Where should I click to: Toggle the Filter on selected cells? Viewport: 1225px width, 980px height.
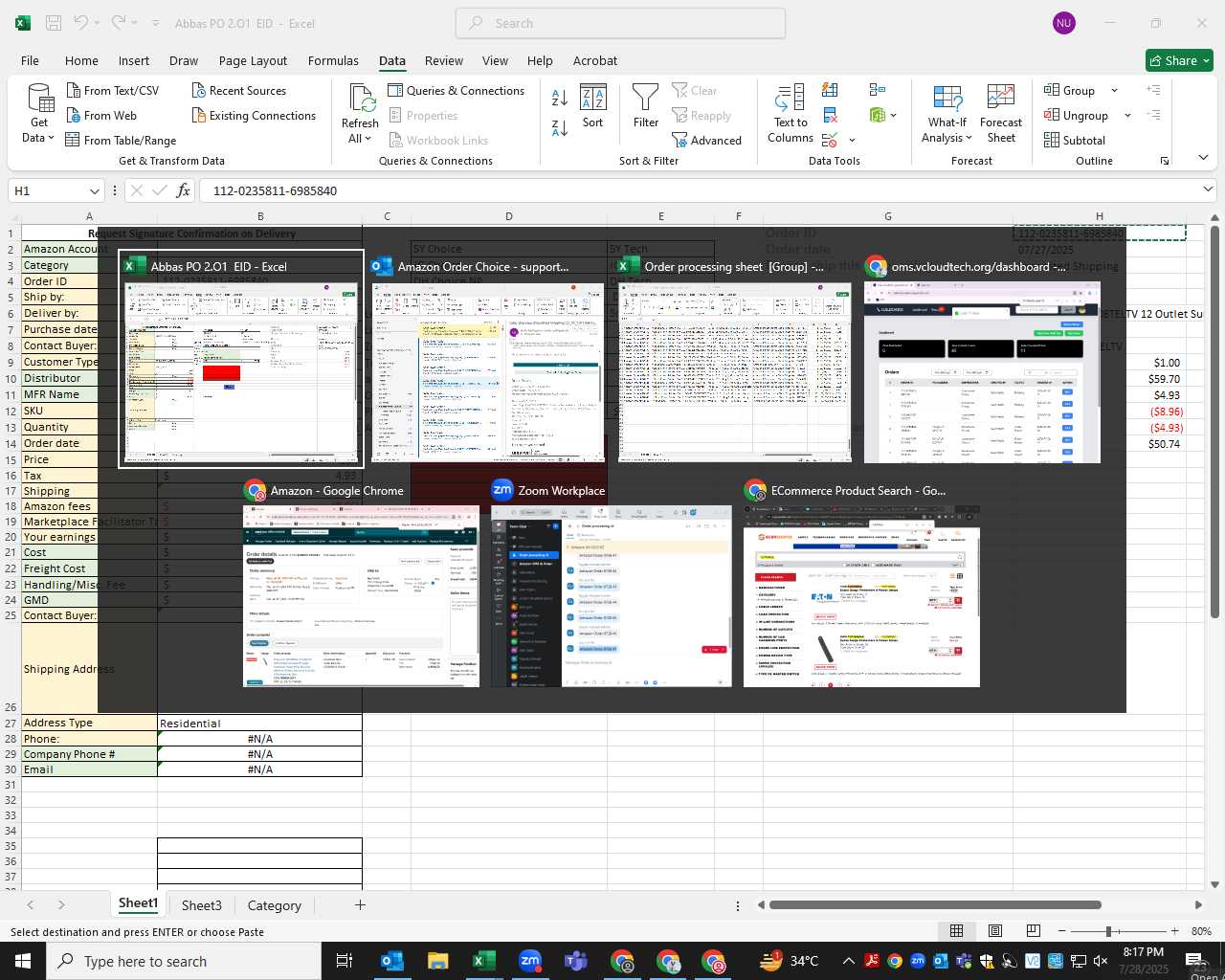646,106
